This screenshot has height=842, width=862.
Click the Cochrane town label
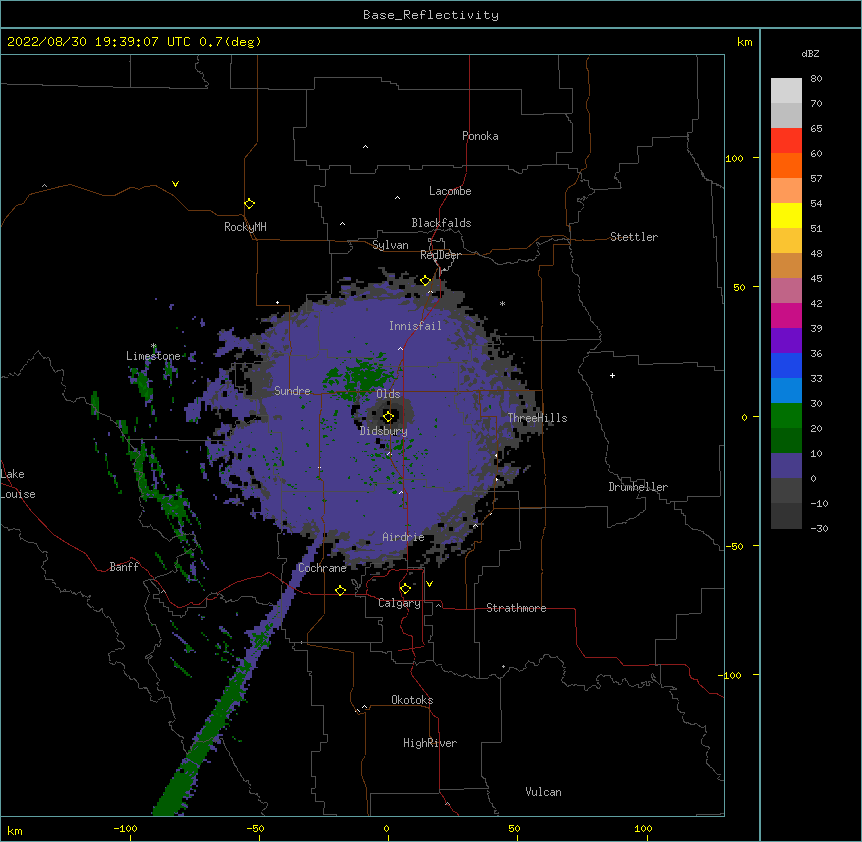point(322,568)
